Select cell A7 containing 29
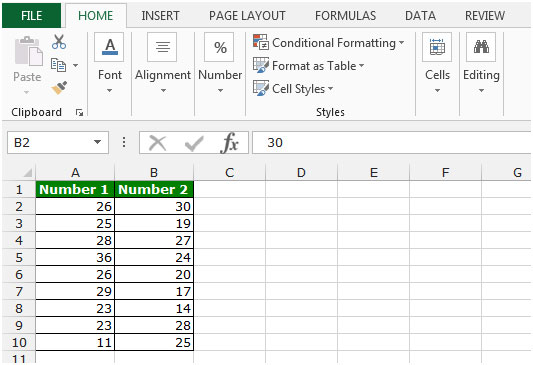The height and width of the screenshot is (365, 533). pyautogui.click(x=75, y=291)
